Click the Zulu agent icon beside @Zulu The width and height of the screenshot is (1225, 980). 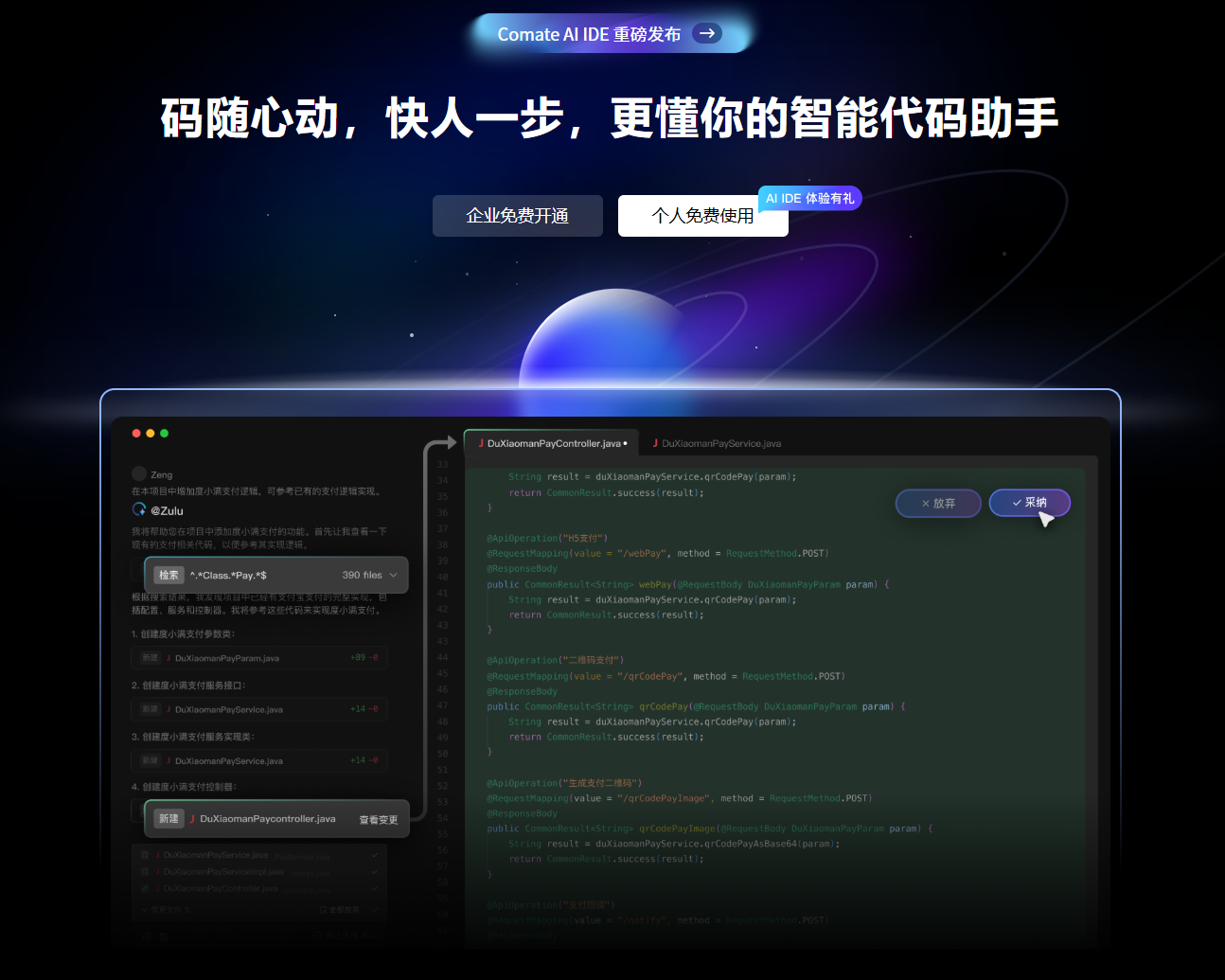(x=139, y=509)
